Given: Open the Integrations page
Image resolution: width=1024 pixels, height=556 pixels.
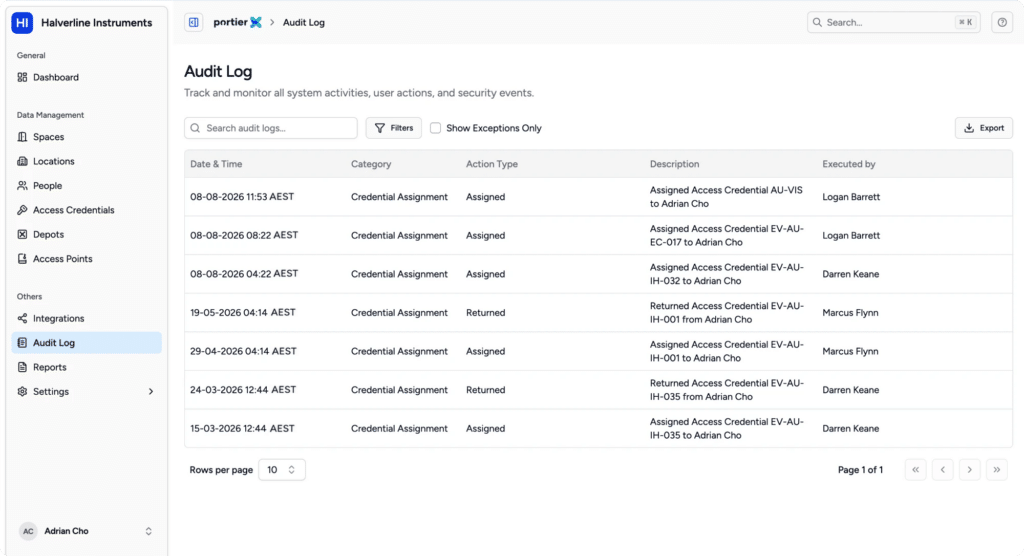Looking at the screenshot, I should 86,318.
